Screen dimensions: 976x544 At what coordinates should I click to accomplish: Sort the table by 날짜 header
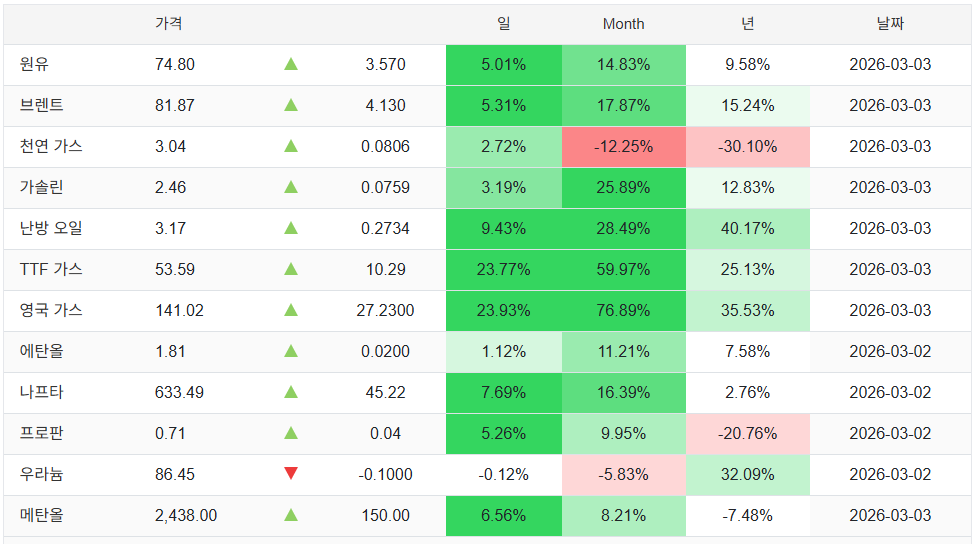(889, 24)
